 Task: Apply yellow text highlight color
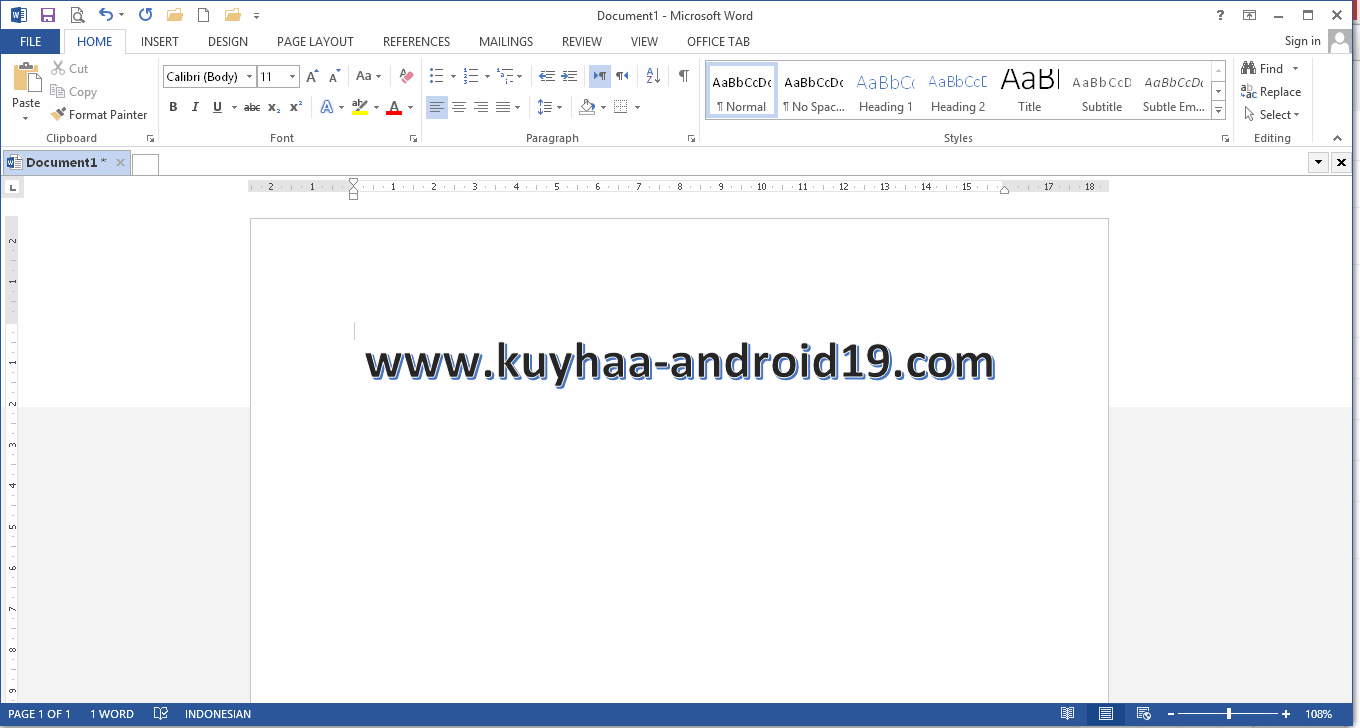(360, 107)
